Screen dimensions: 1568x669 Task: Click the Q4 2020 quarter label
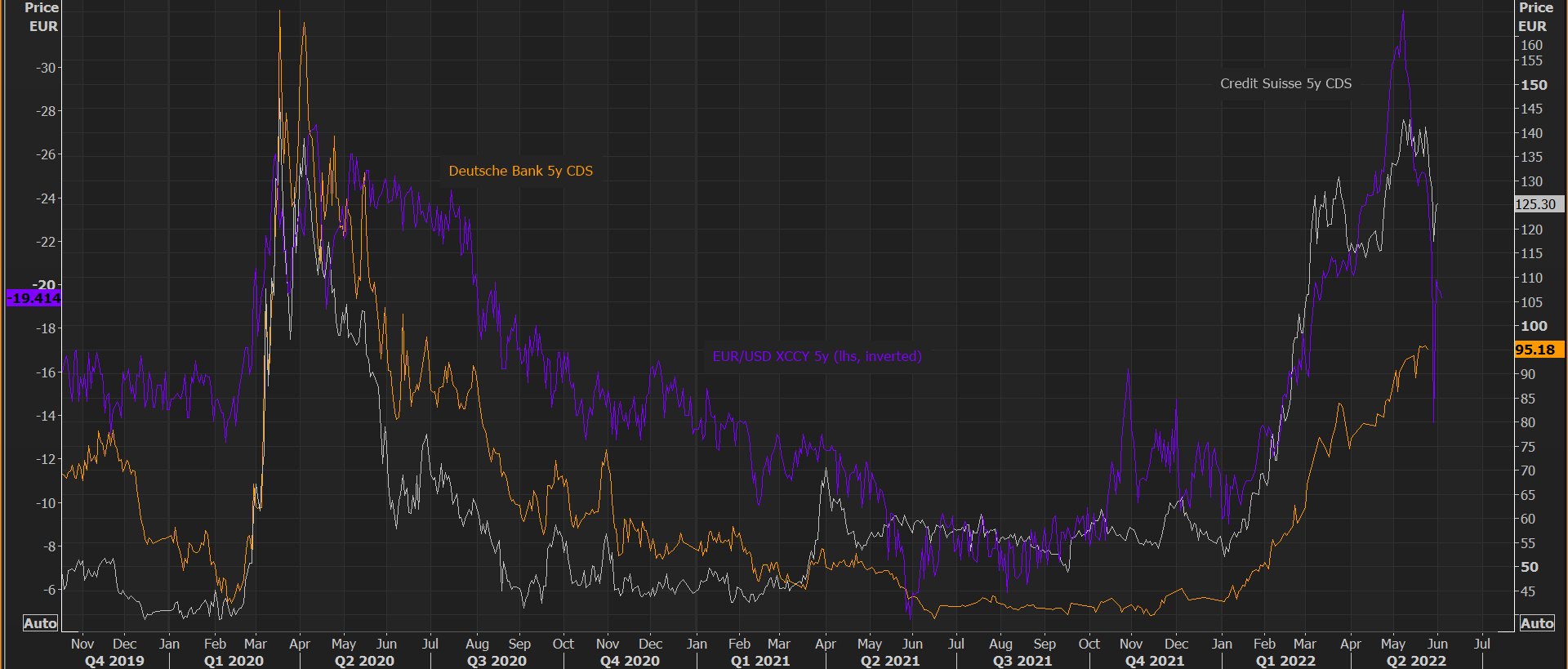(630, 660)
